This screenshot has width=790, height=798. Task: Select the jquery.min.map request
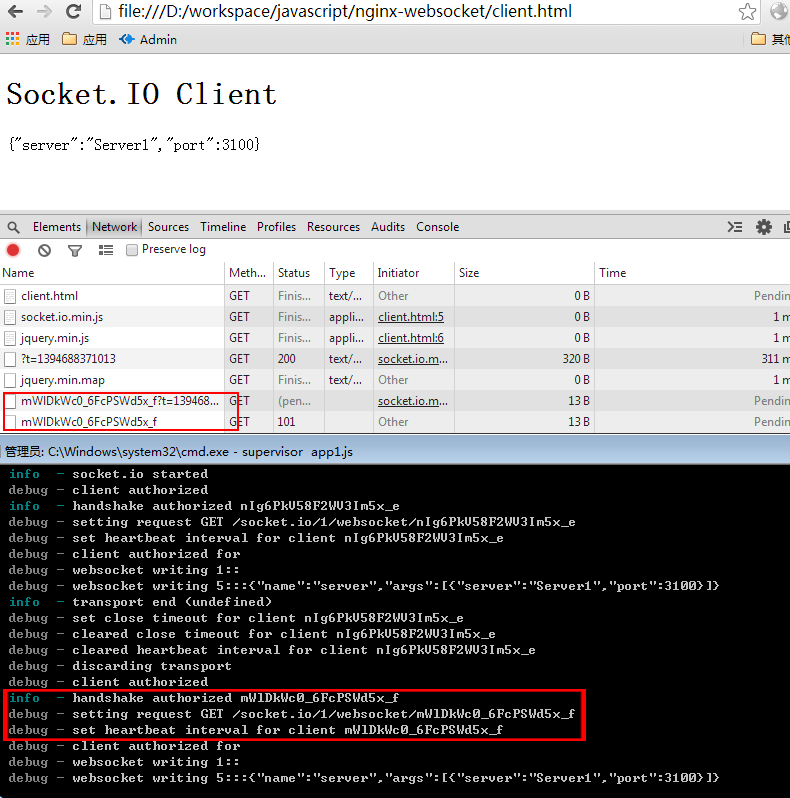[395, 380]
